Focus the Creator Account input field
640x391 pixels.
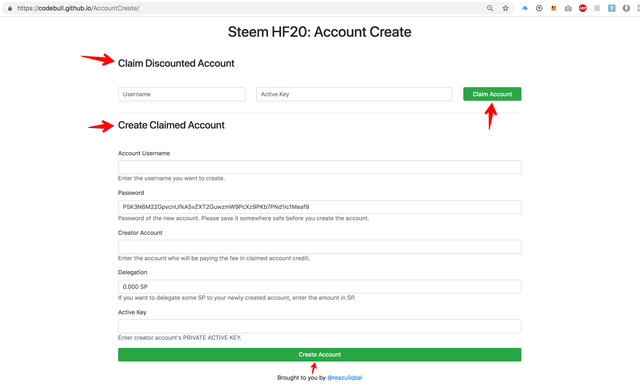(x=320, y=247)
